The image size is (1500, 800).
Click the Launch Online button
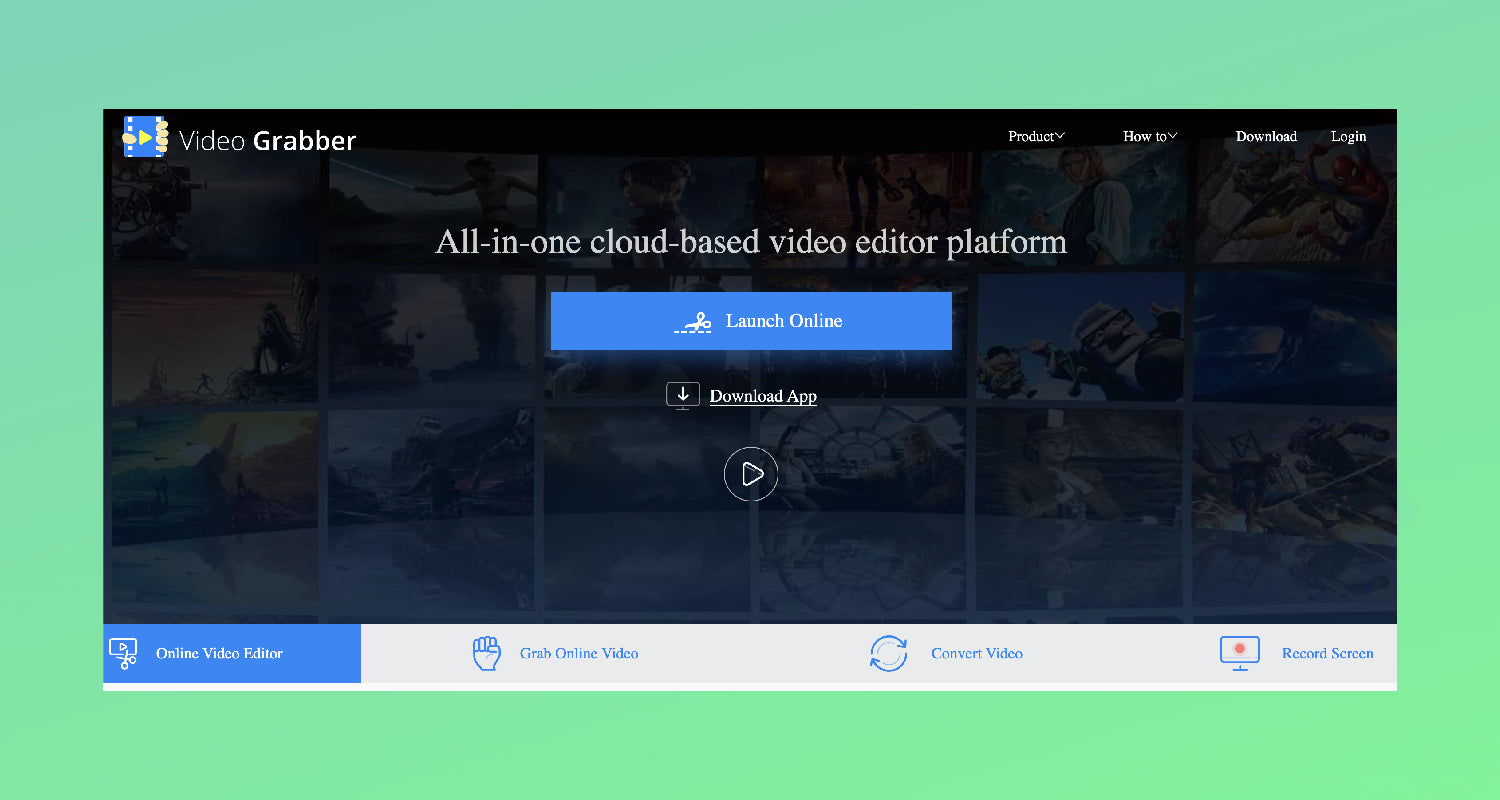click(751, 321)
